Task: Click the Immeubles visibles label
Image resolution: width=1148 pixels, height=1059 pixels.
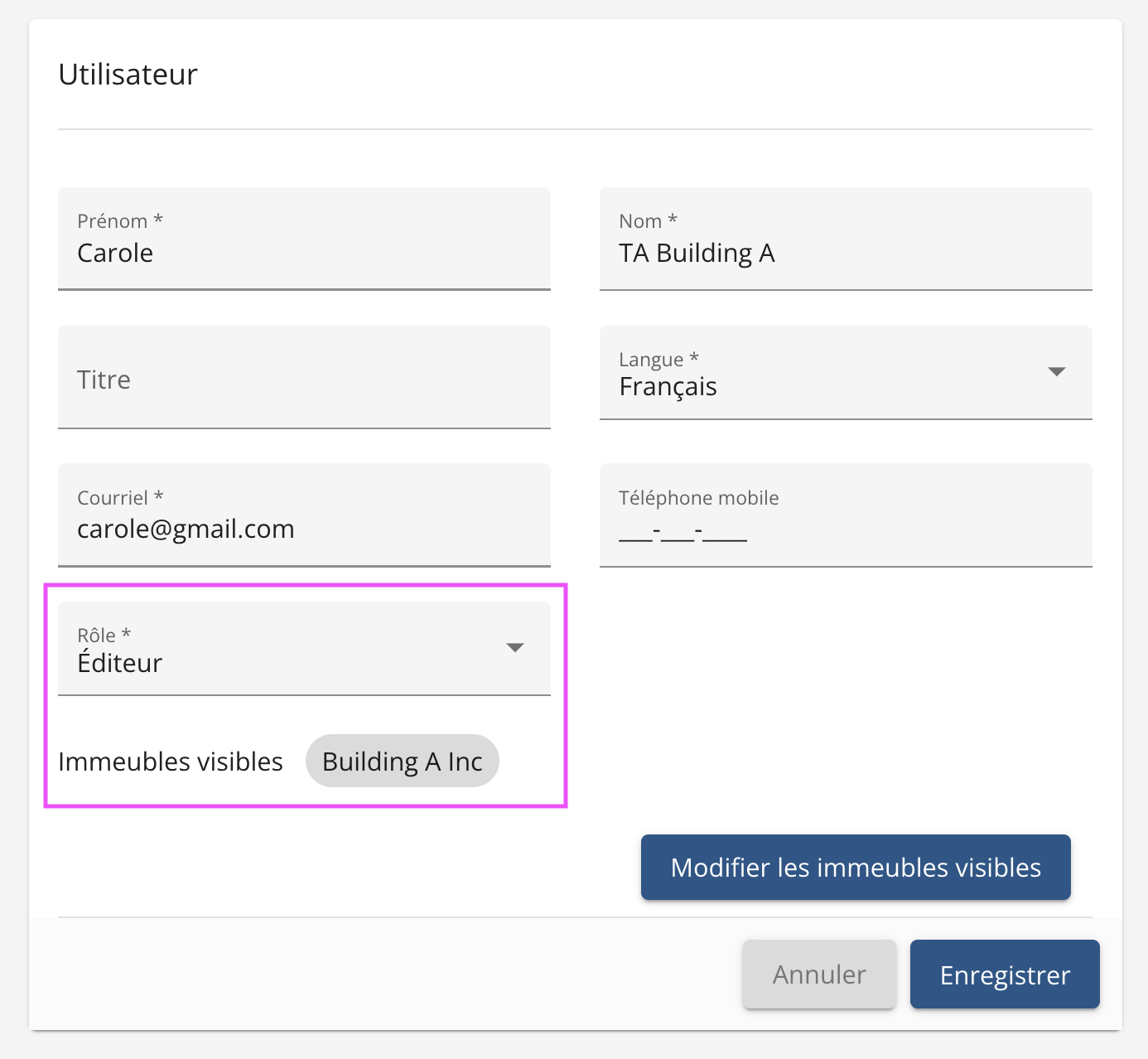Action: tap(171, 762)
